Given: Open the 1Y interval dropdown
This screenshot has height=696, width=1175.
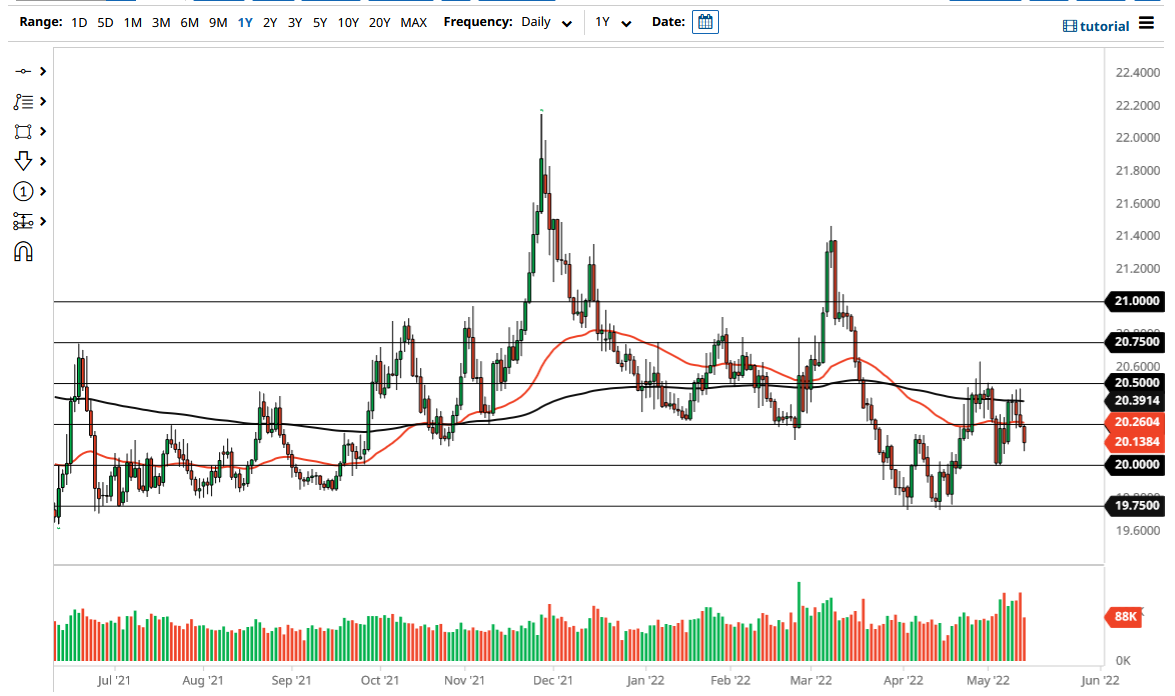Looking at the screenshot, I should click(614, 21).
